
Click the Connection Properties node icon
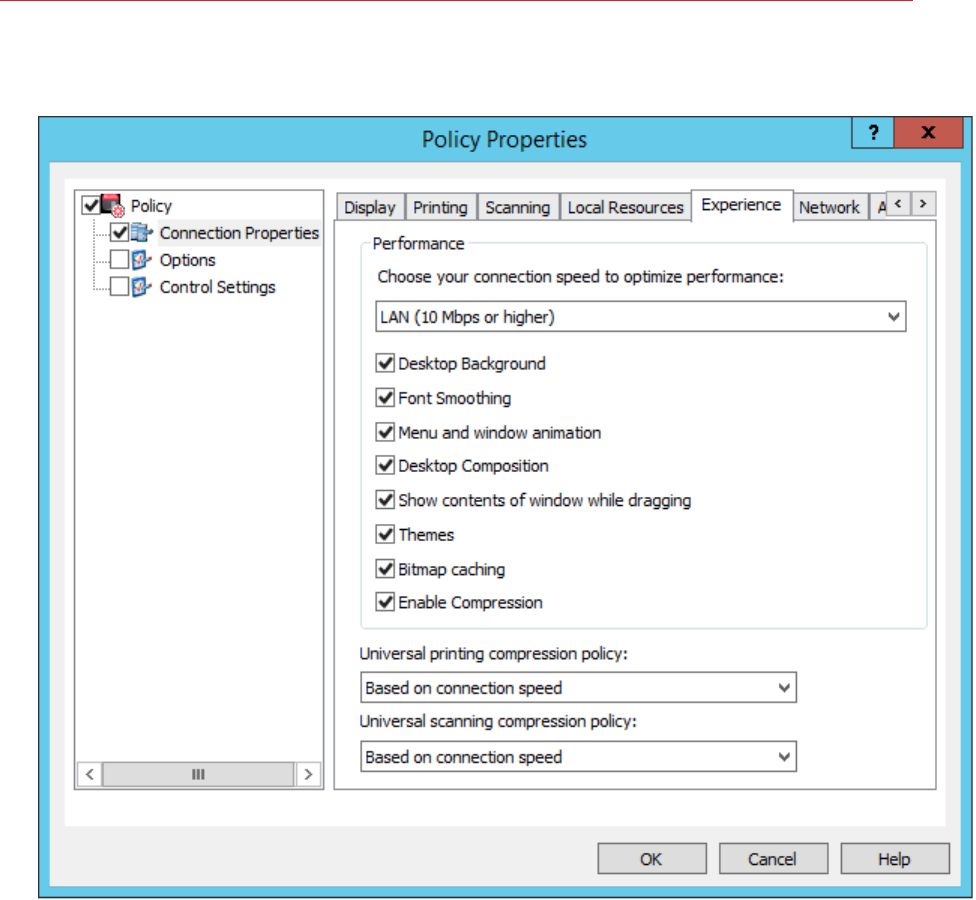click(x=142, y=233)
